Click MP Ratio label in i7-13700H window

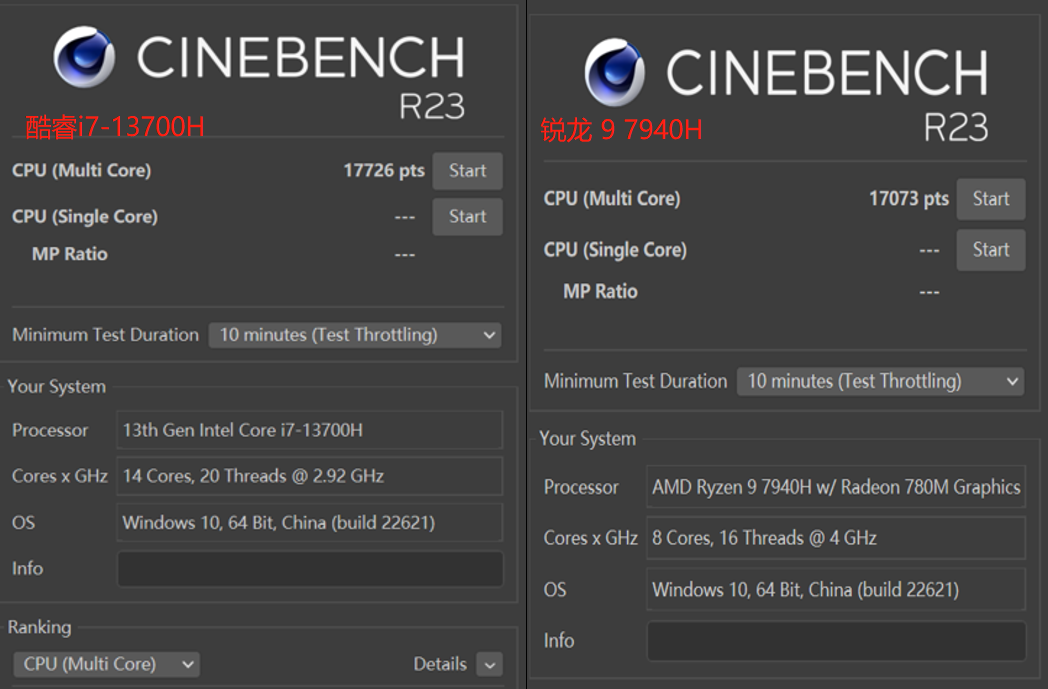coord(70,254)
